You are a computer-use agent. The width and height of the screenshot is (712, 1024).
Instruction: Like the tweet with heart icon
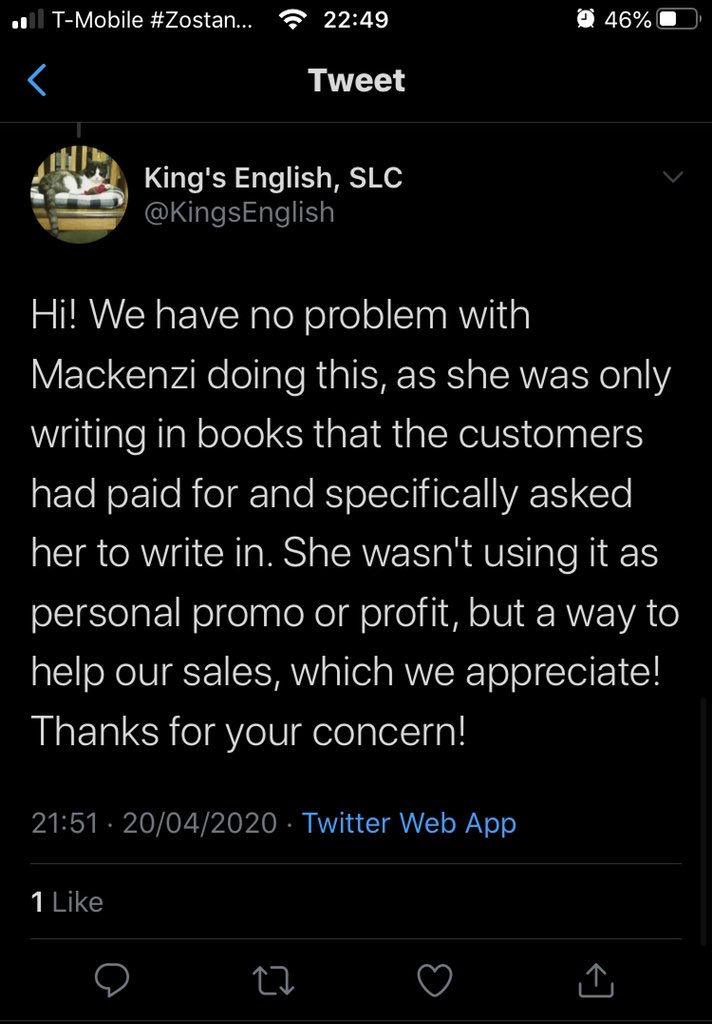coord(434,979)
